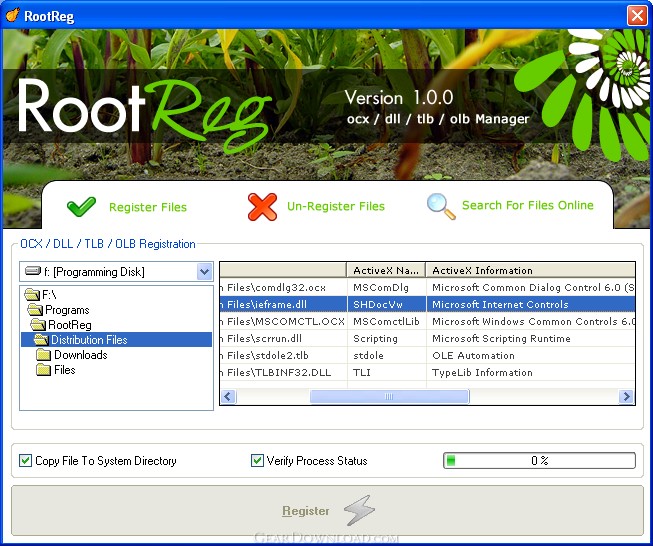Toggle Verify Process Status checkbox
653x546 pixels.
coord(257,460)
